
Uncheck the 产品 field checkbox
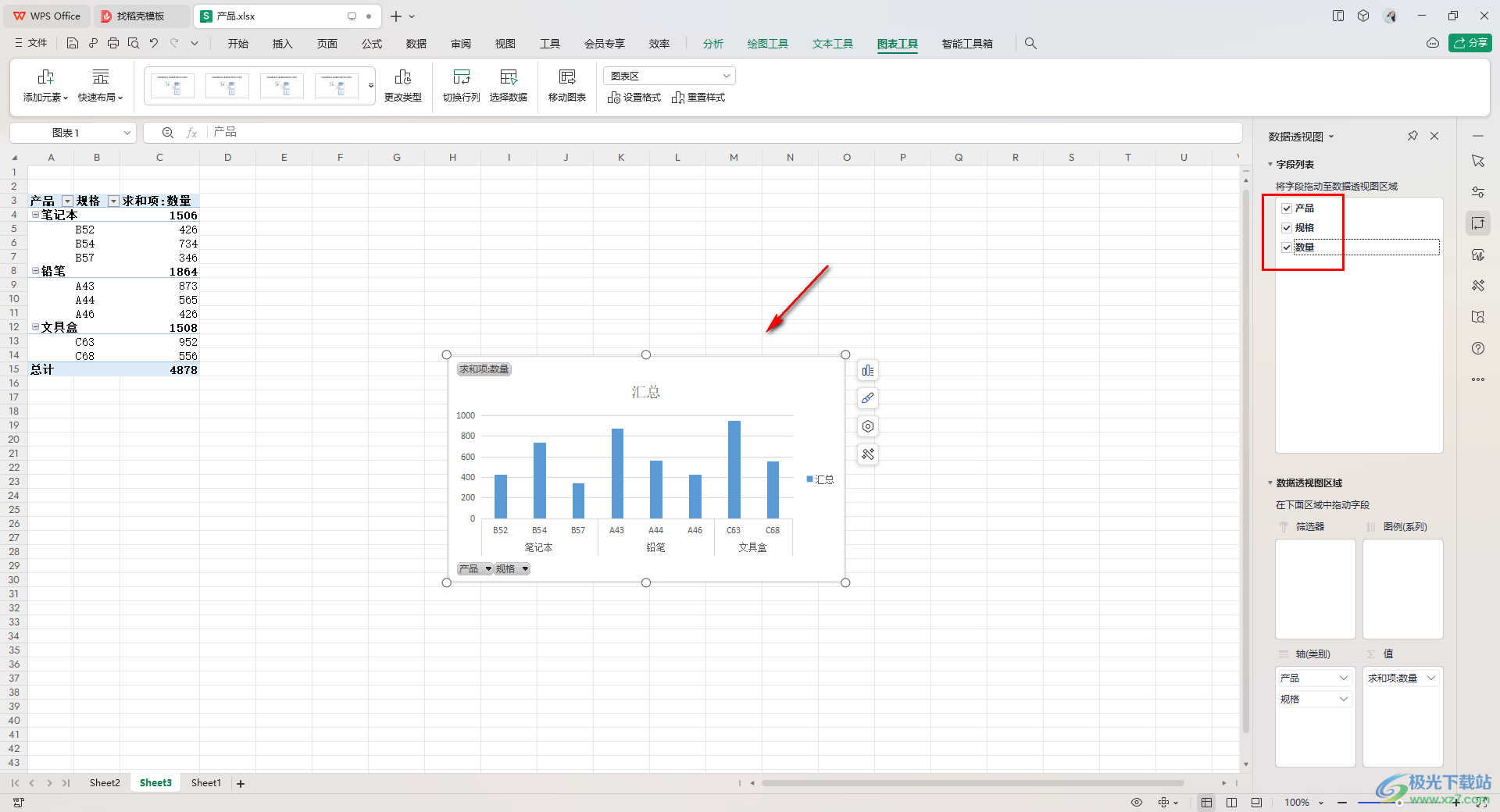[x=1287, y=208]
